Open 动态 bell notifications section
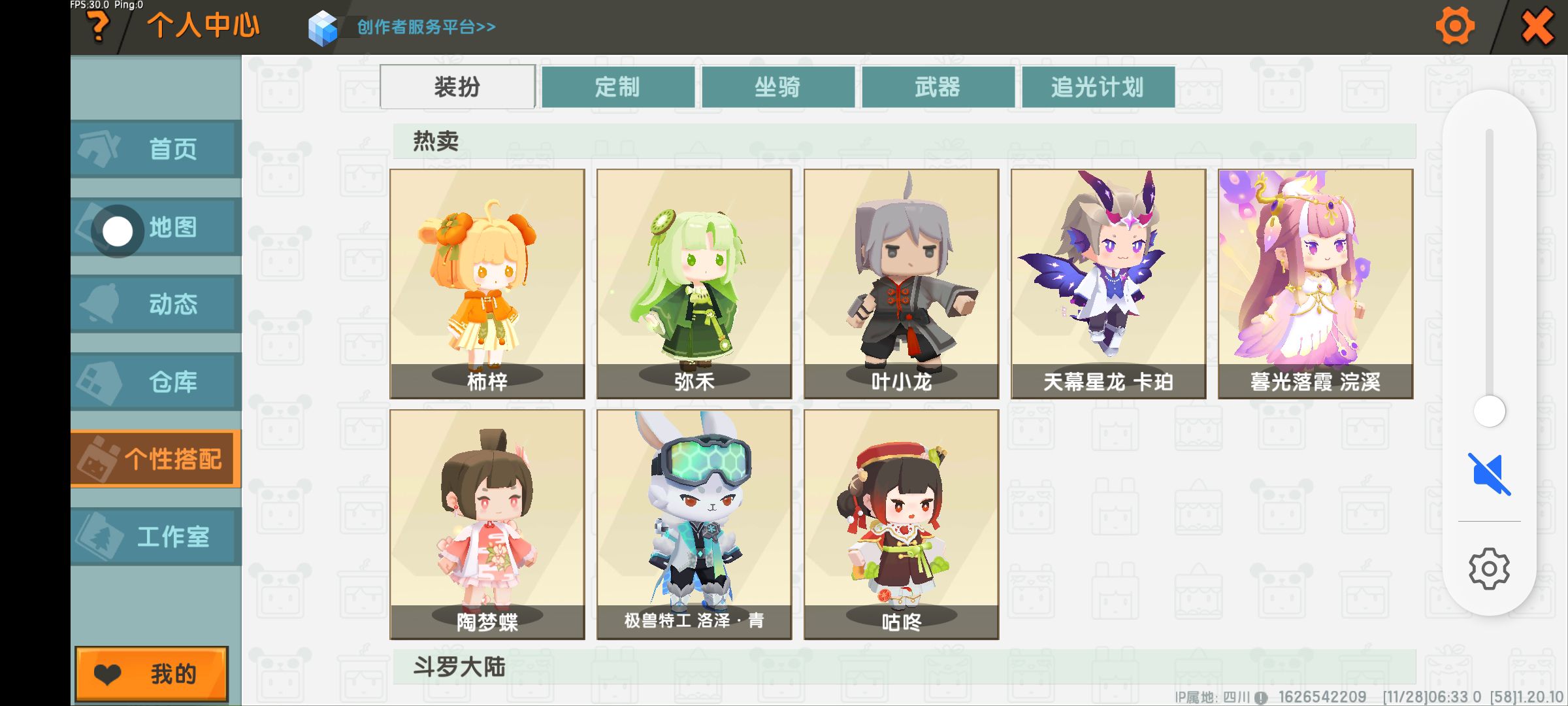Image resolution: width=1568 pixels, height=706 pixels. coord(155,304)
